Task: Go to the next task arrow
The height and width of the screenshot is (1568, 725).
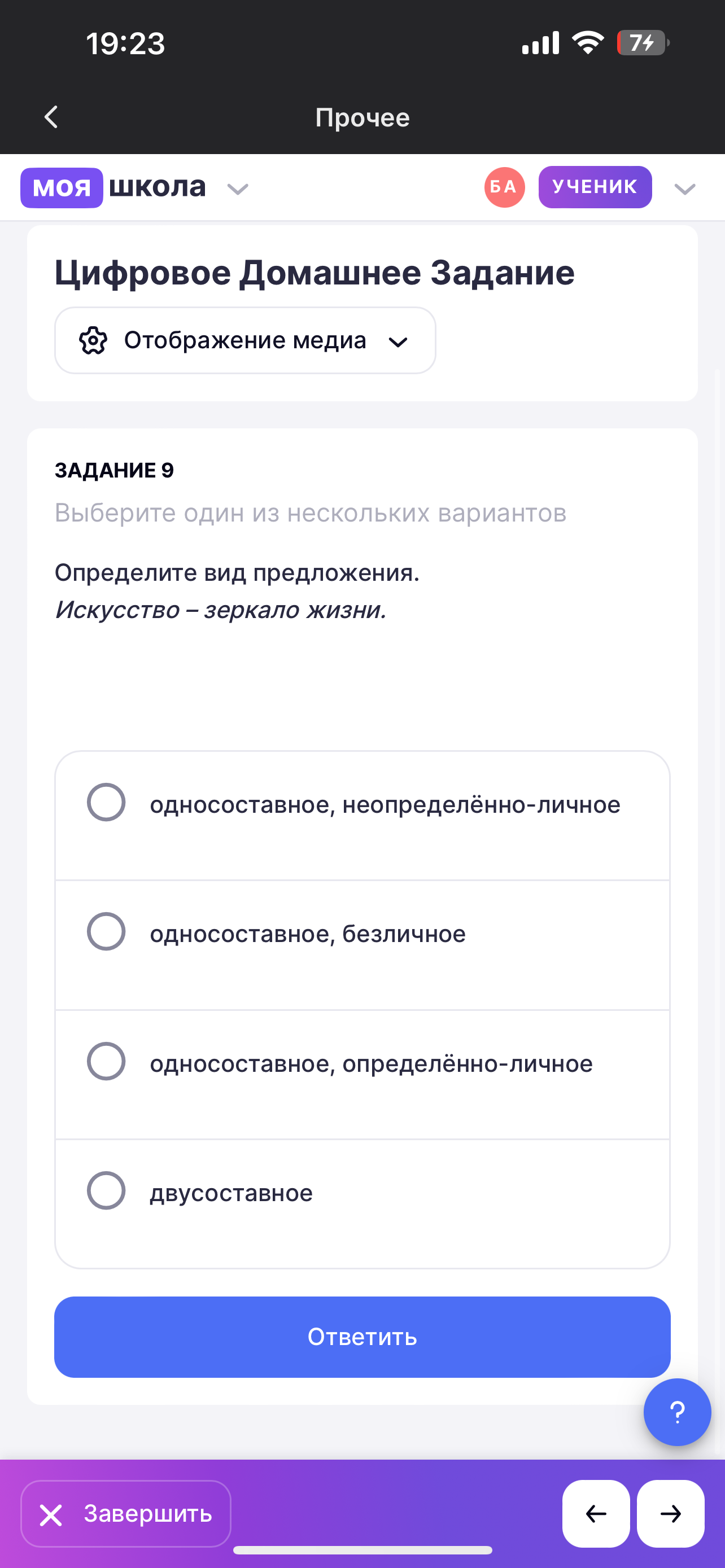Action: click(670, 1513)
